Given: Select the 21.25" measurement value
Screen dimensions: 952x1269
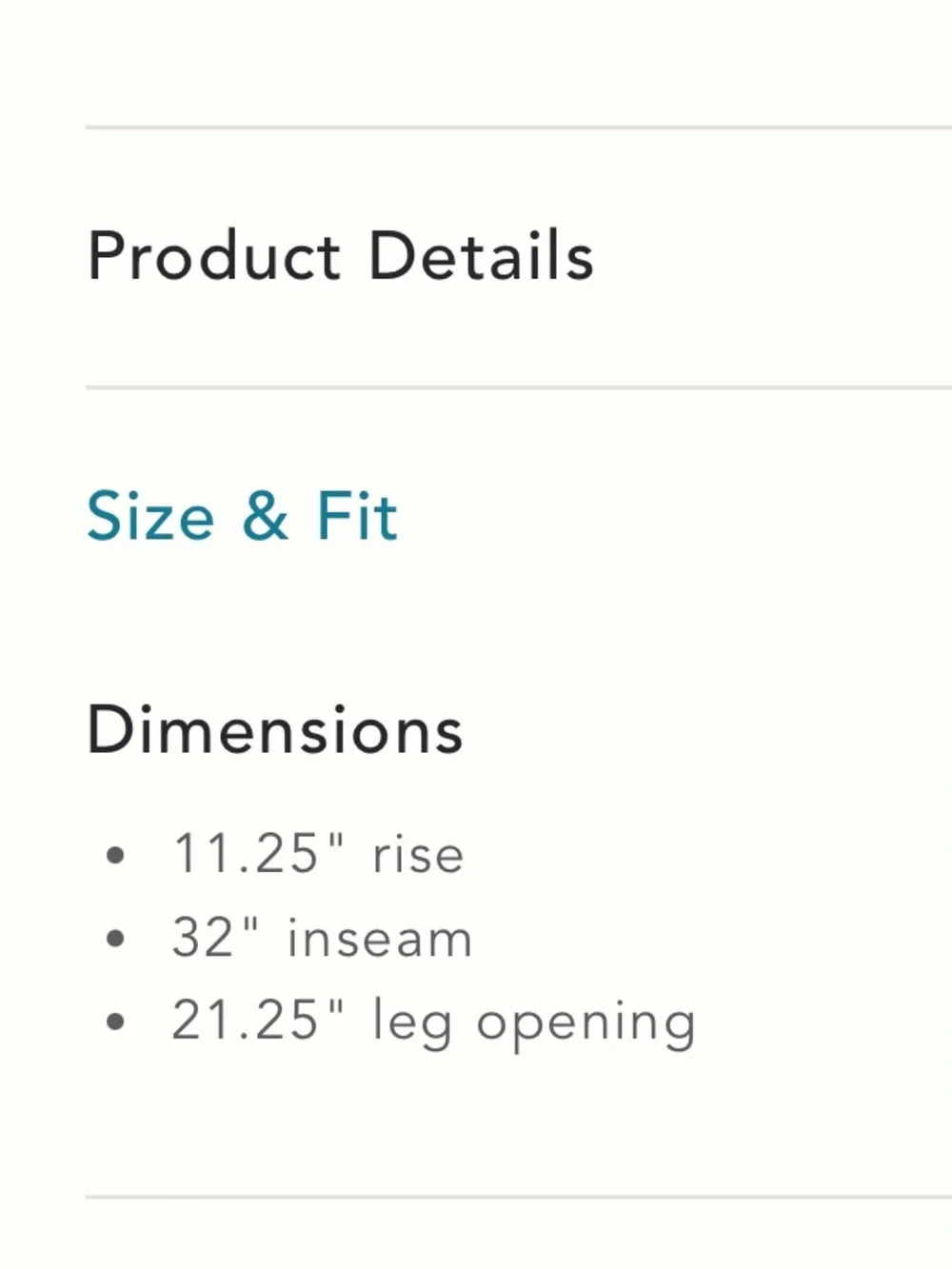Looking at the screenshot, I should click(258, 1020).
